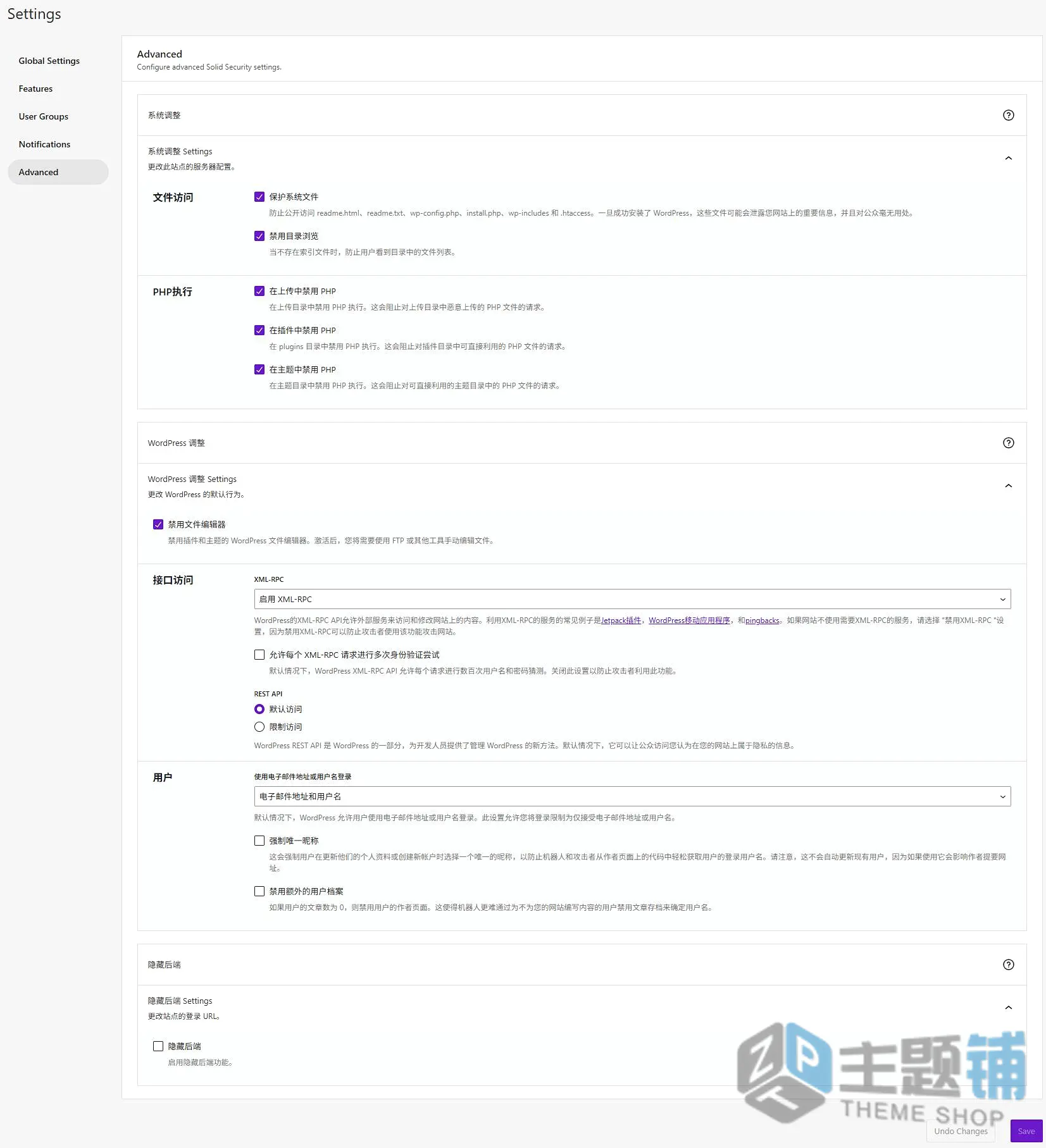Open Notifications tab

[x=58, y=144]
